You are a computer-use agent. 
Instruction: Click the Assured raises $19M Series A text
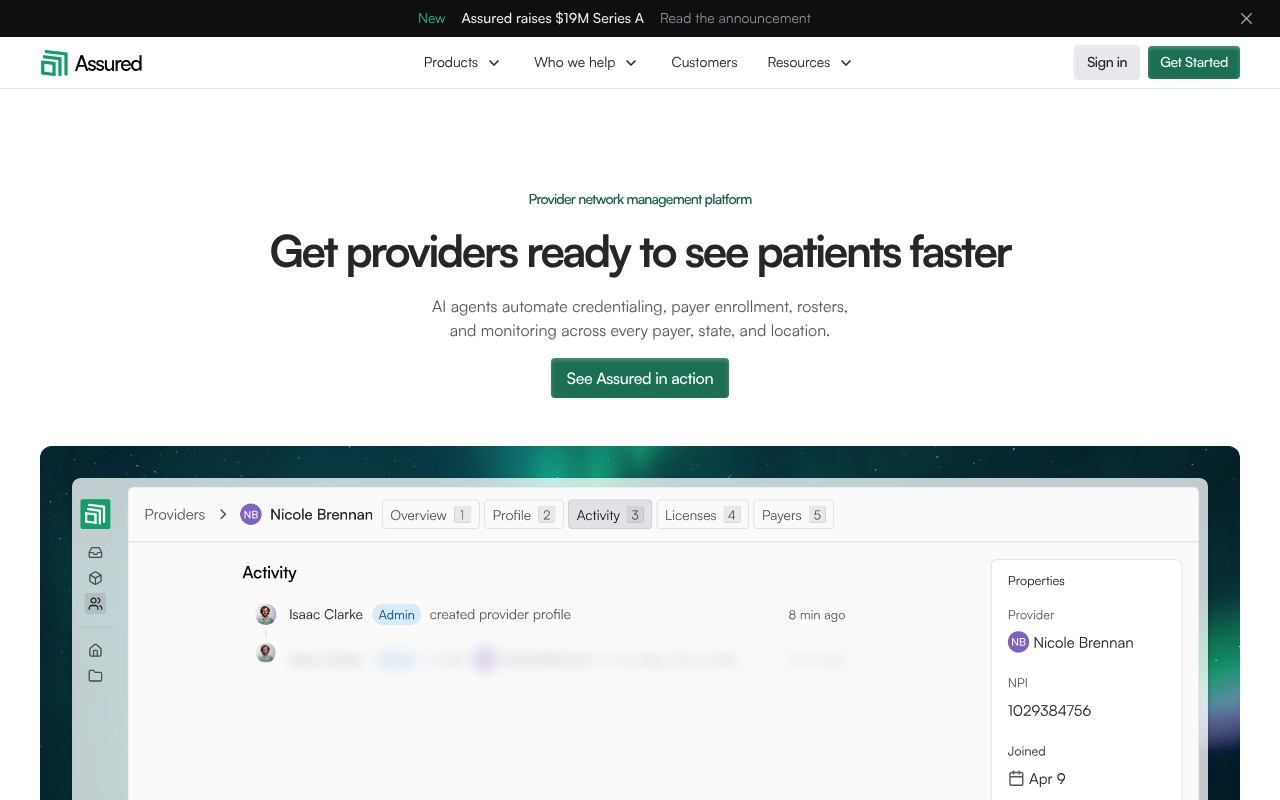552,18
